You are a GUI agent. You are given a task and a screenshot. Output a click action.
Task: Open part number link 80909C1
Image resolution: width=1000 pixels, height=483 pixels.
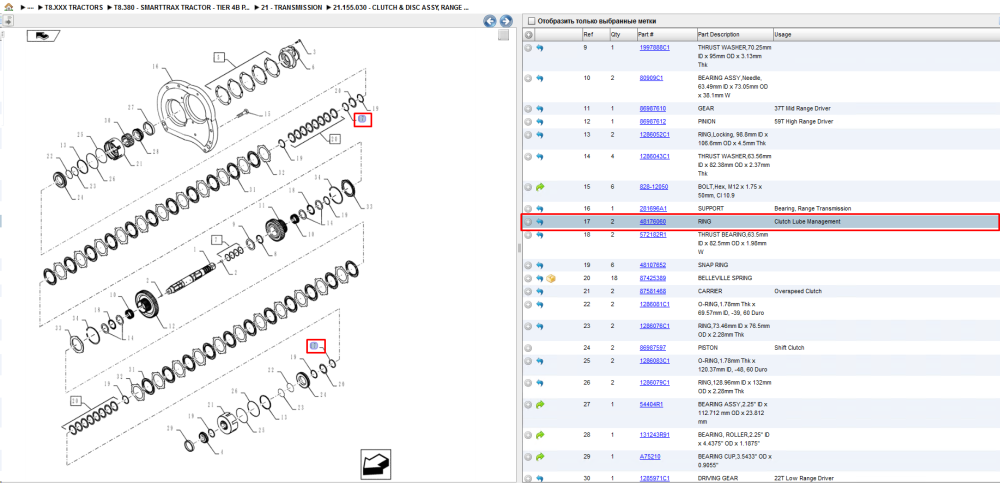coord(651,78)
